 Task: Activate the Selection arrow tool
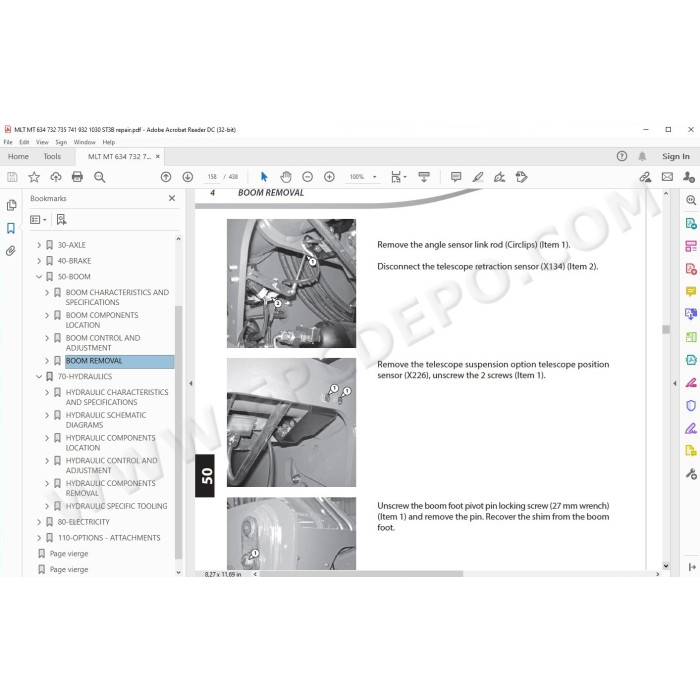(x=264, y=177)
